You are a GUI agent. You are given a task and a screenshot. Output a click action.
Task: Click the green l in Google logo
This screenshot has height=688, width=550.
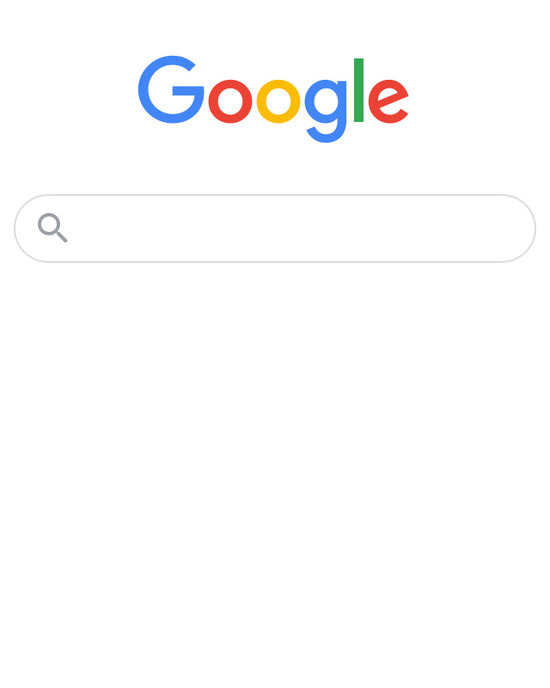click(359, 90)
